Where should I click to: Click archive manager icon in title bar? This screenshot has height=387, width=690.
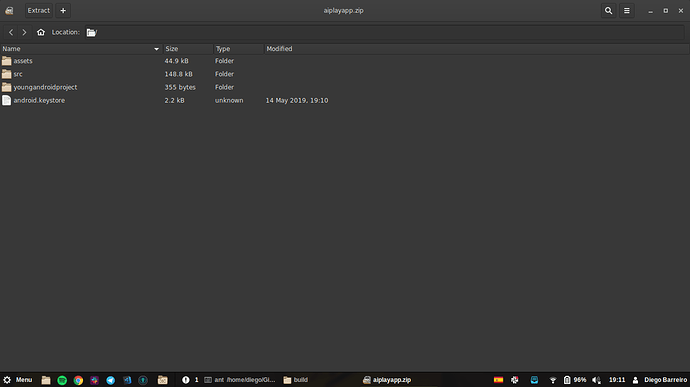click(9, 11)
